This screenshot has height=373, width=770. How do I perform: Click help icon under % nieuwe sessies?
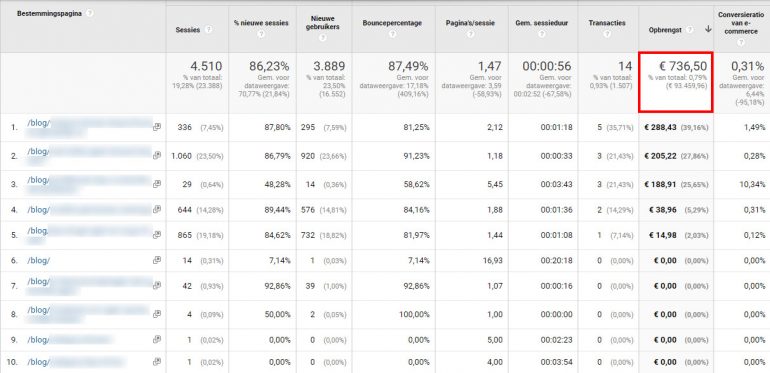pyautogui.click(x=262, y=34)
